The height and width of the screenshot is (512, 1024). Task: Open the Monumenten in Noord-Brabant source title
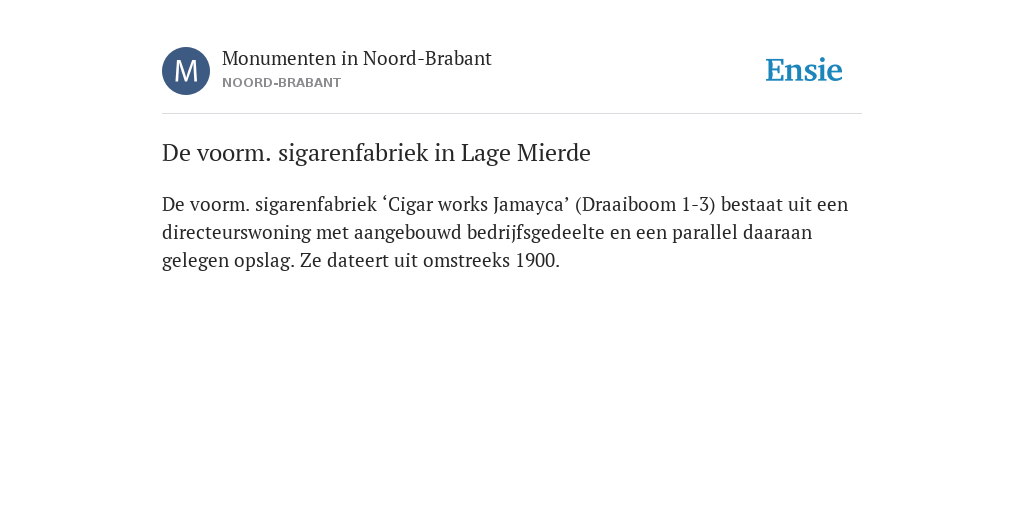point(357,59)
